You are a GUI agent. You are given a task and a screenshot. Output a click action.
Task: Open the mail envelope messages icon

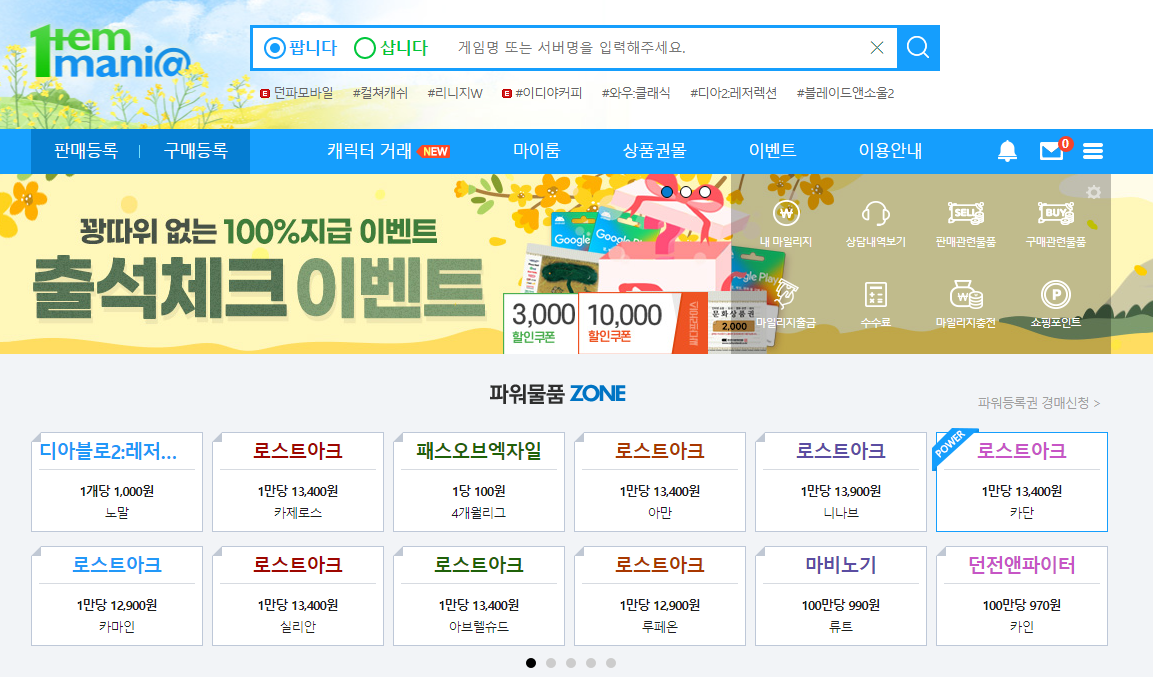point(1052,151)
